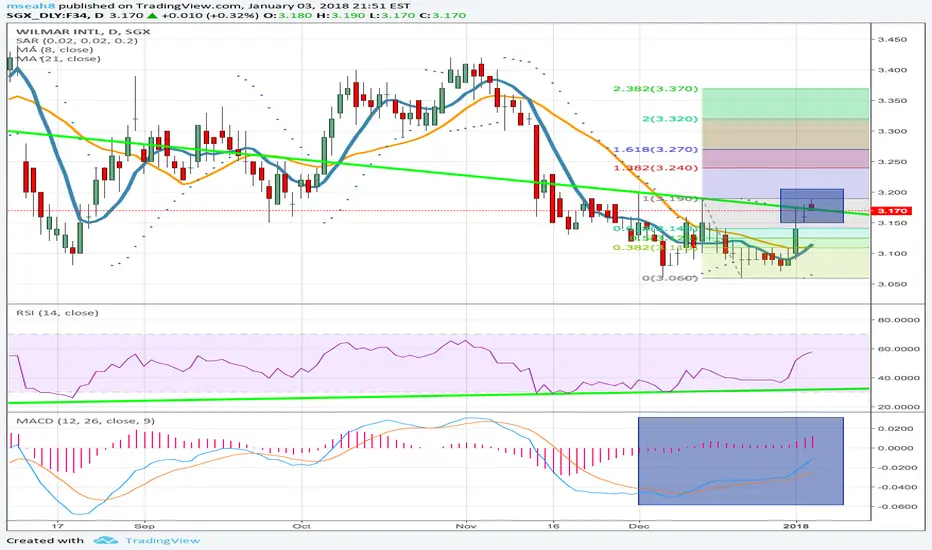Screen dimensions: 932x550
Task: Click the 0.382 Fibonacci level label
Action: (x=656, y=247)
